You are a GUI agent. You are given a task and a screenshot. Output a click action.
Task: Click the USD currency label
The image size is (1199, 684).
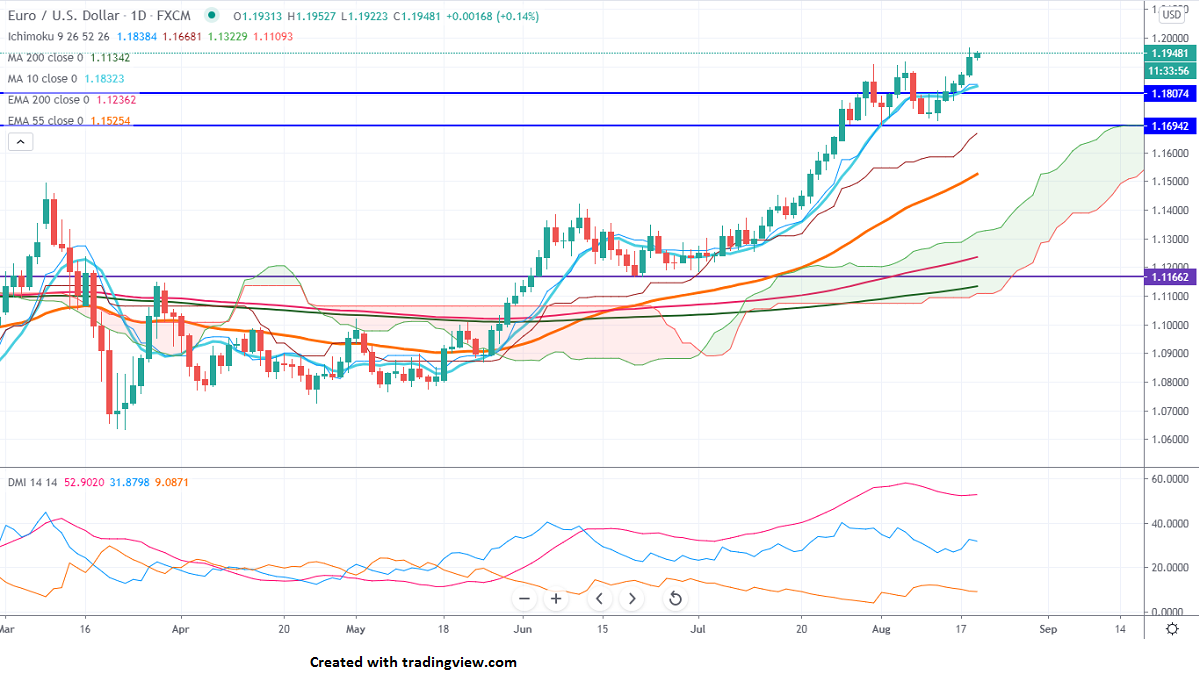tap(1171, 15)
